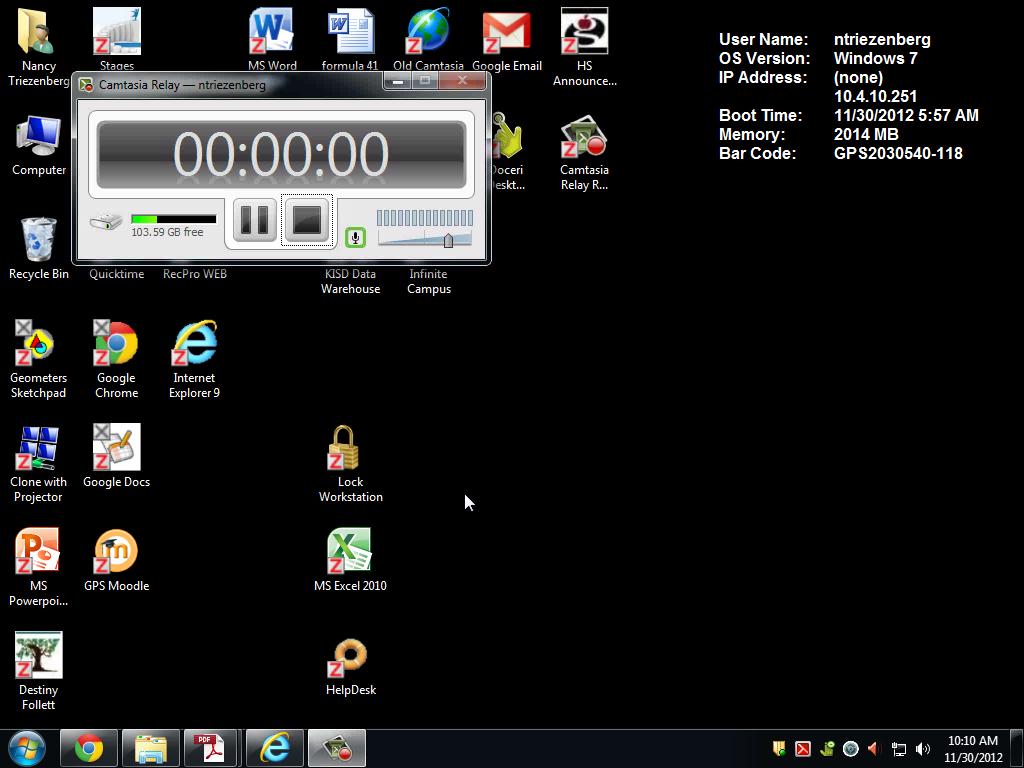Open Chrome from the taskbar
Viewport: 1024px width, 768px height.
pos(89,748)
